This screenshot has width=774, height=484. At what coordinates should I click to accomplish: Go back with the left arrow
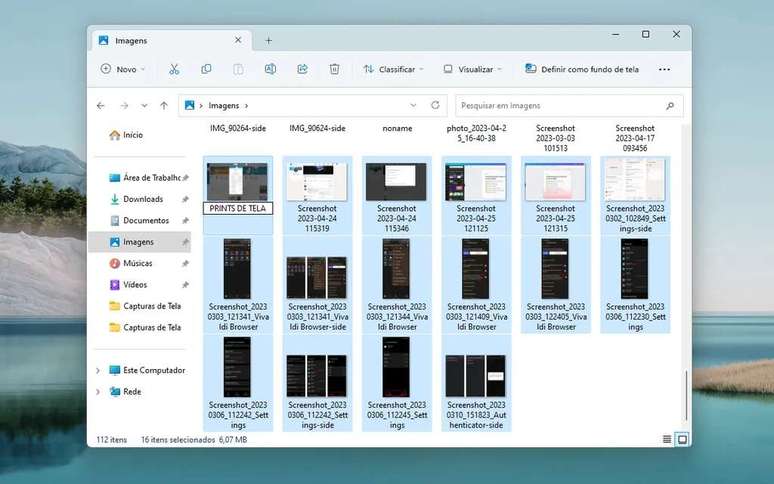(101, 106)
